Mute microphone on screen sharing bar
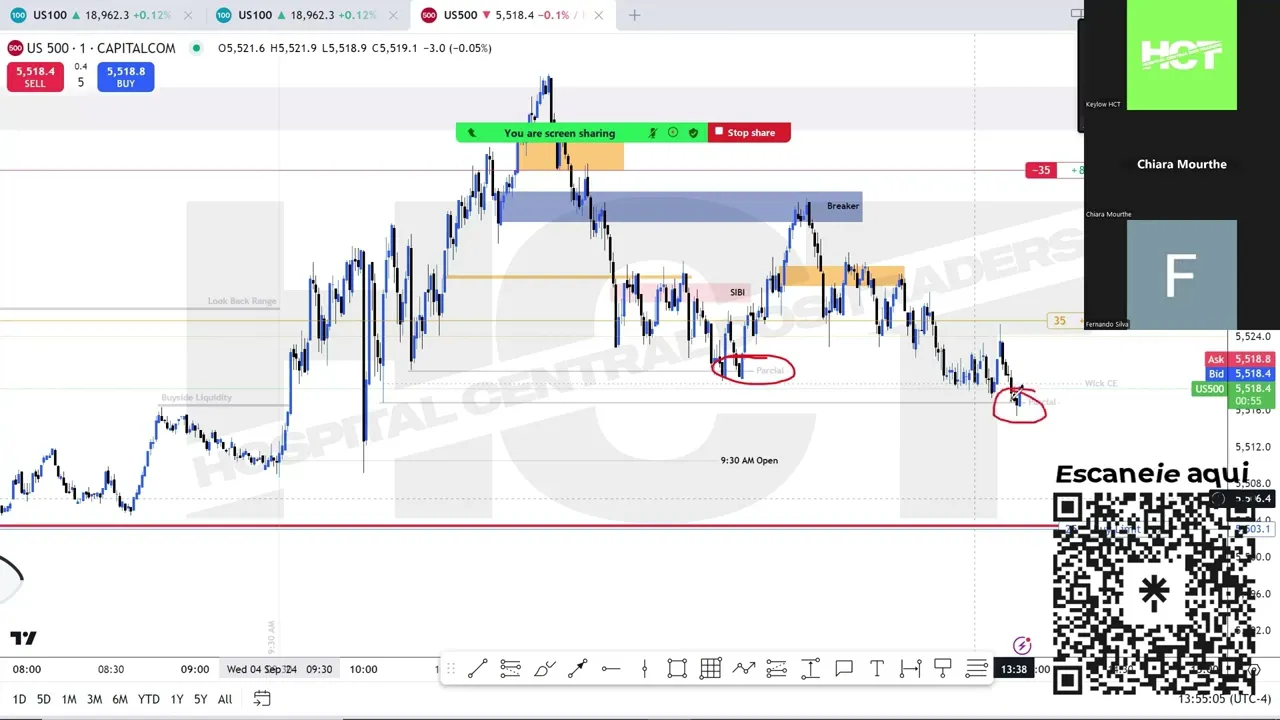 tap(653, 133)
